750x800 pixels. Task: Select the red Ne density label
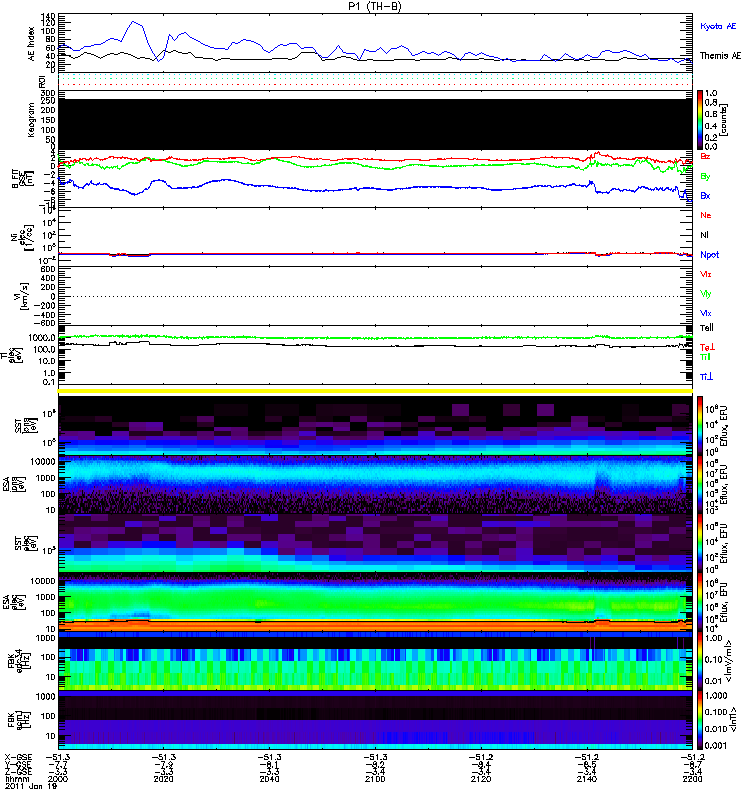click(706, 215)
